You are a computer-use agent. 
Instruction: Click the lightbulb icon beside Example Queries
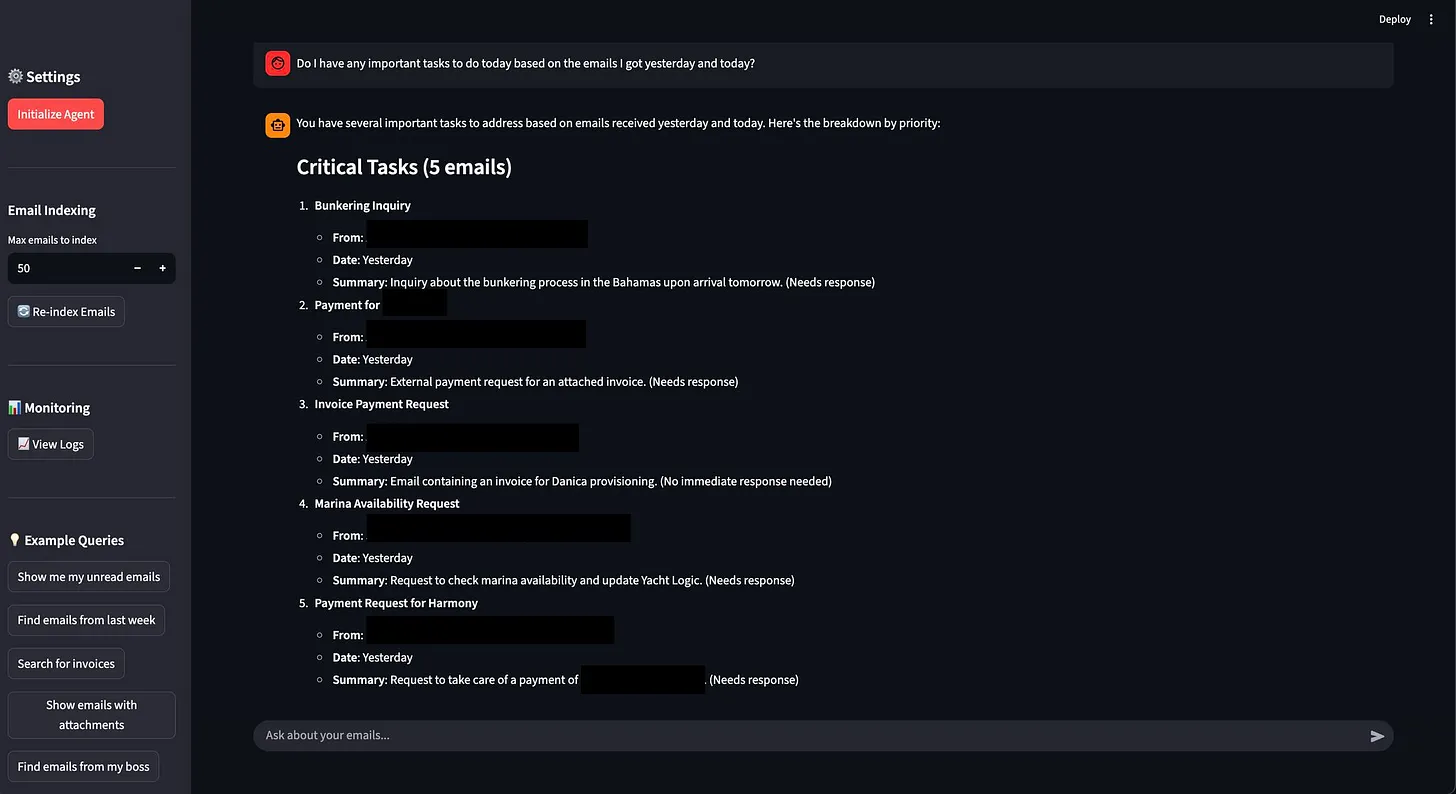tap(14, 539)
